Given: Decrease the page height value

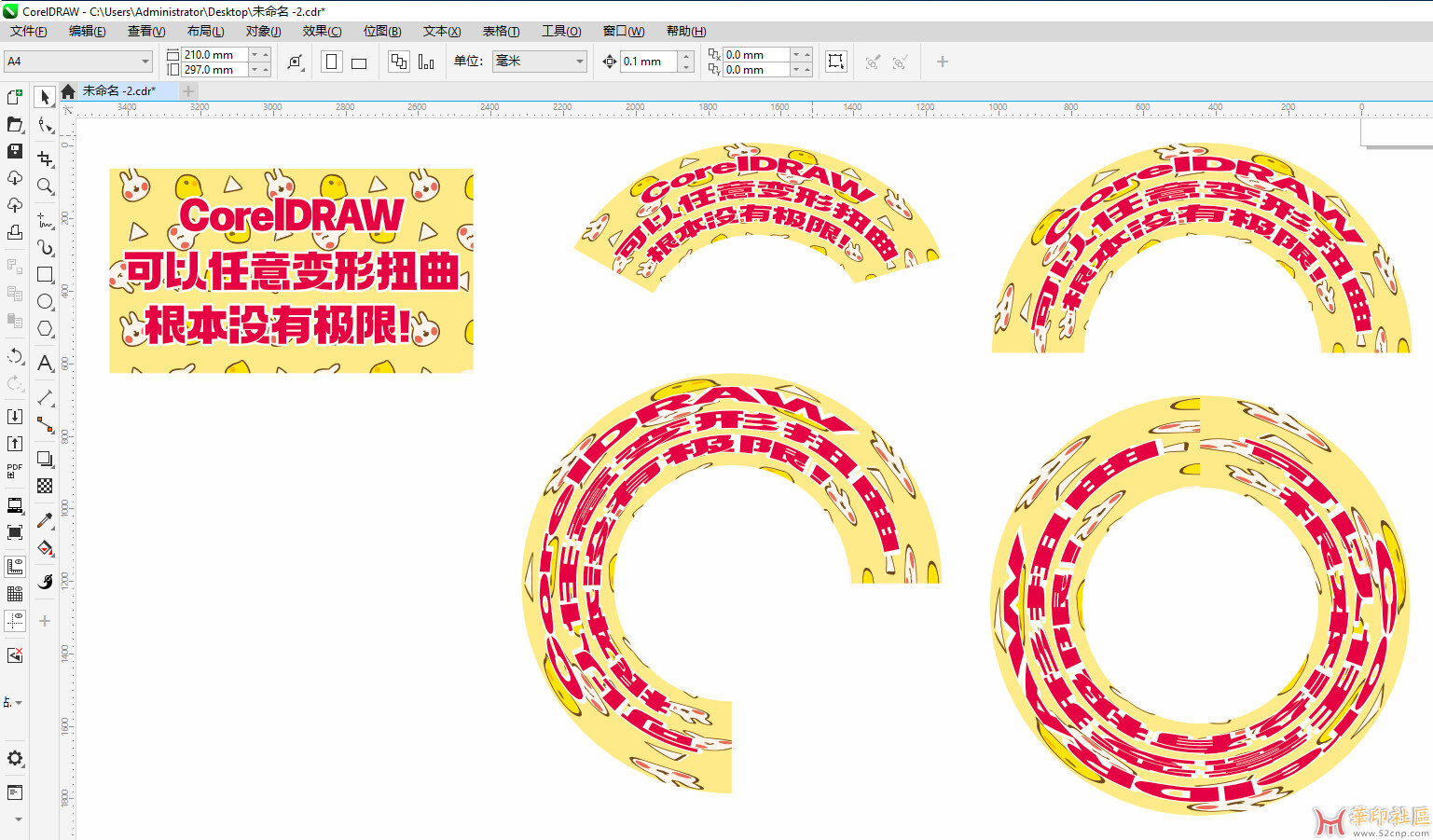Looking at the screenshot, I should [254, 70].
